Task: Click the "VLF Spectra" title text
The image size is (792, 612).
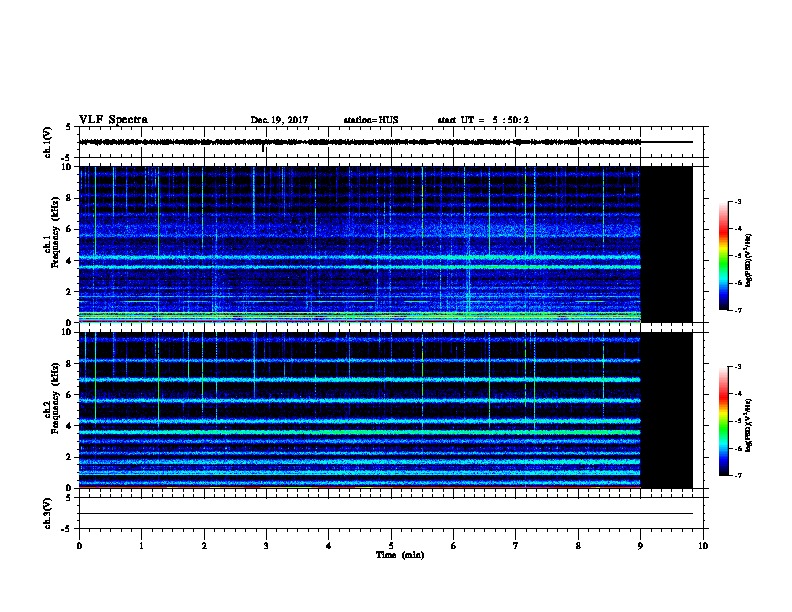Action: coord(113,120)
